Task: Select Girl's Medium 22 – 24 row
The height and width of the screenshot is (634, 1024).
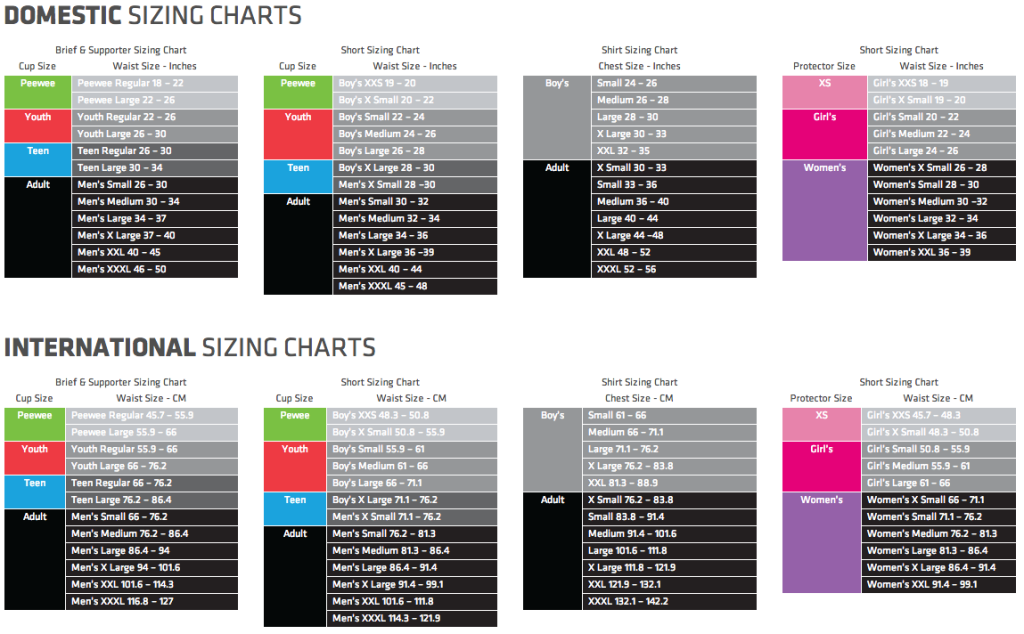Action: [942, 134]
